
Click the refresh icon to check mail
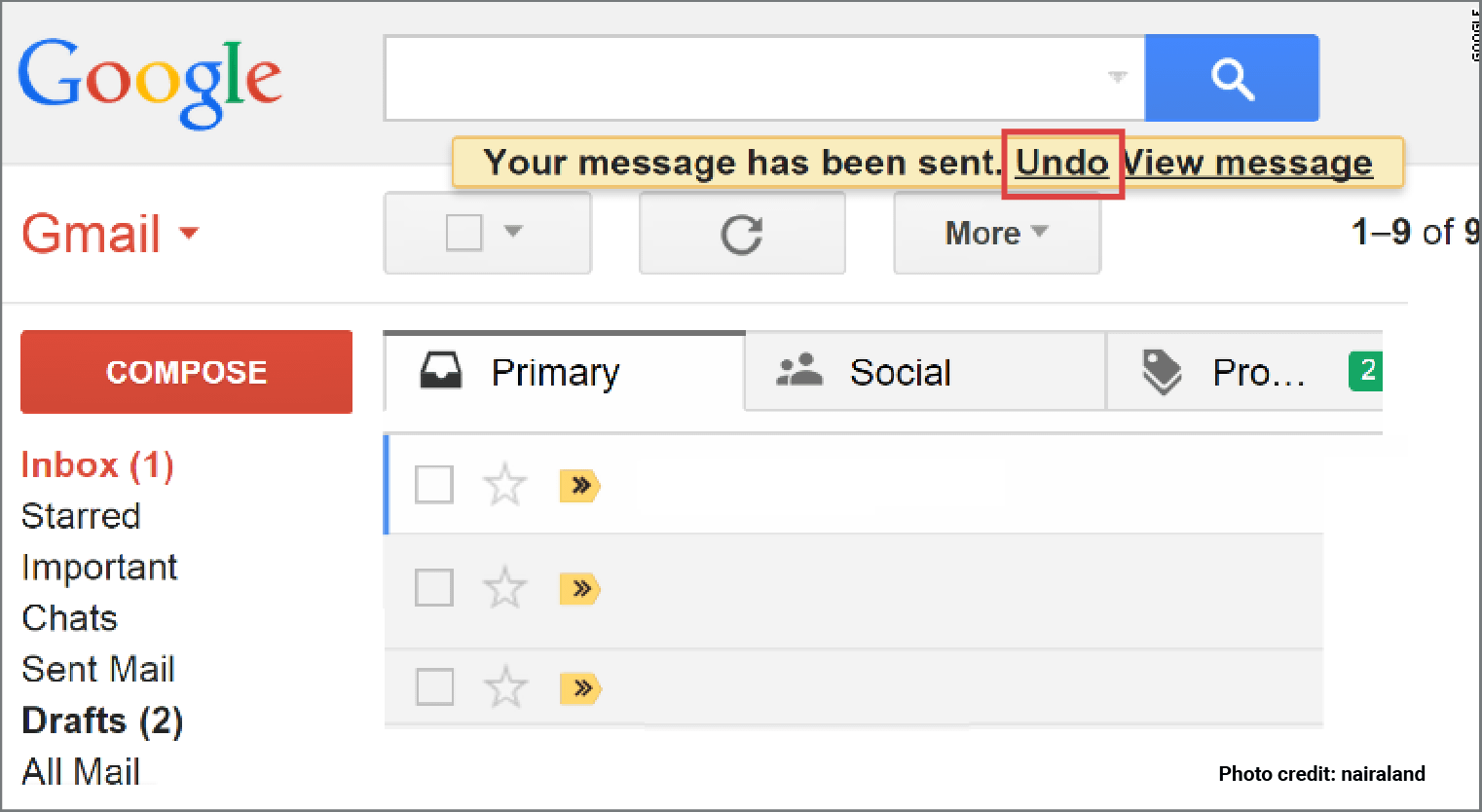click(742, 232)
